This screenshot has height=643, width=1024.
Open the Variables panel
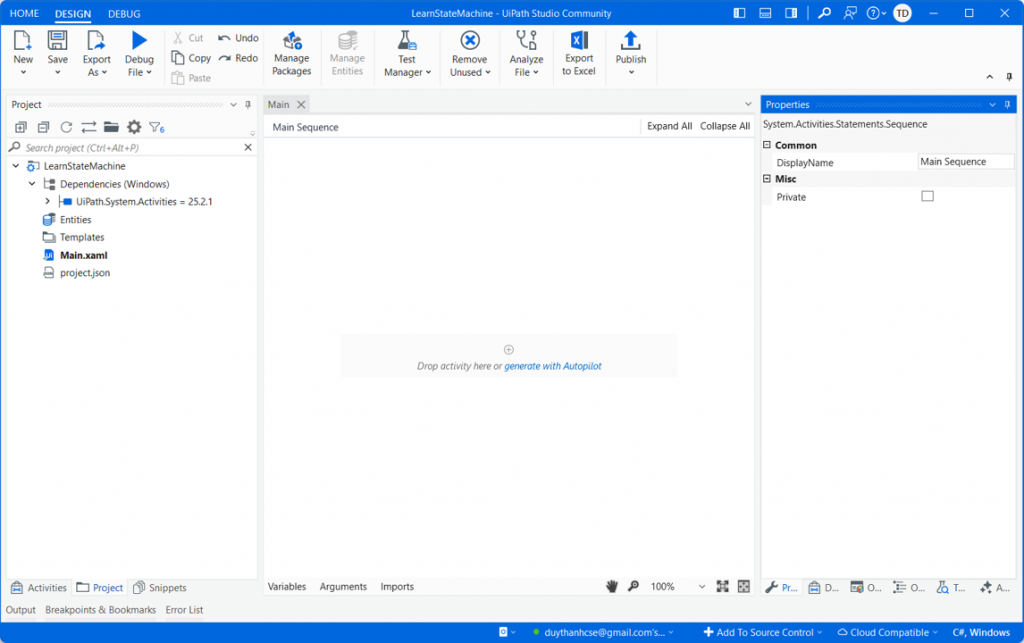click(x=287, y=587)
